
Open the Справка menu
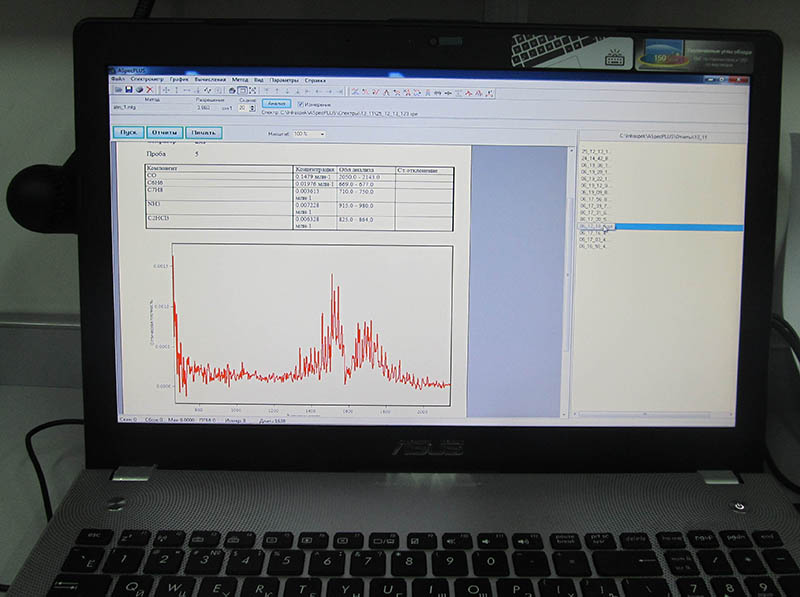pyautogui.click(x=315, y=81)
